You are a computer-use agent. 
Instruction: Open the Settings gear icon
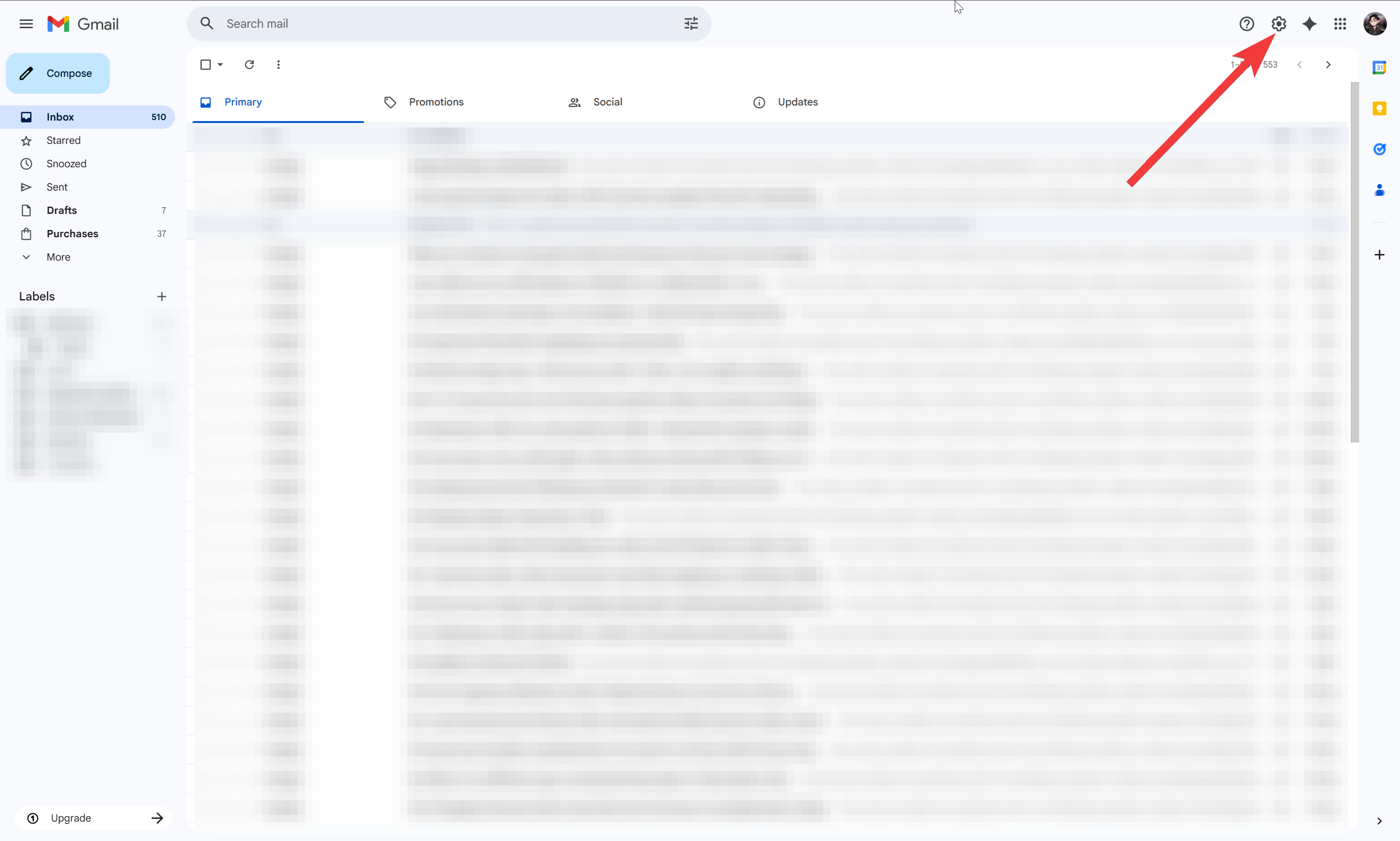(x=1279, y=24)
